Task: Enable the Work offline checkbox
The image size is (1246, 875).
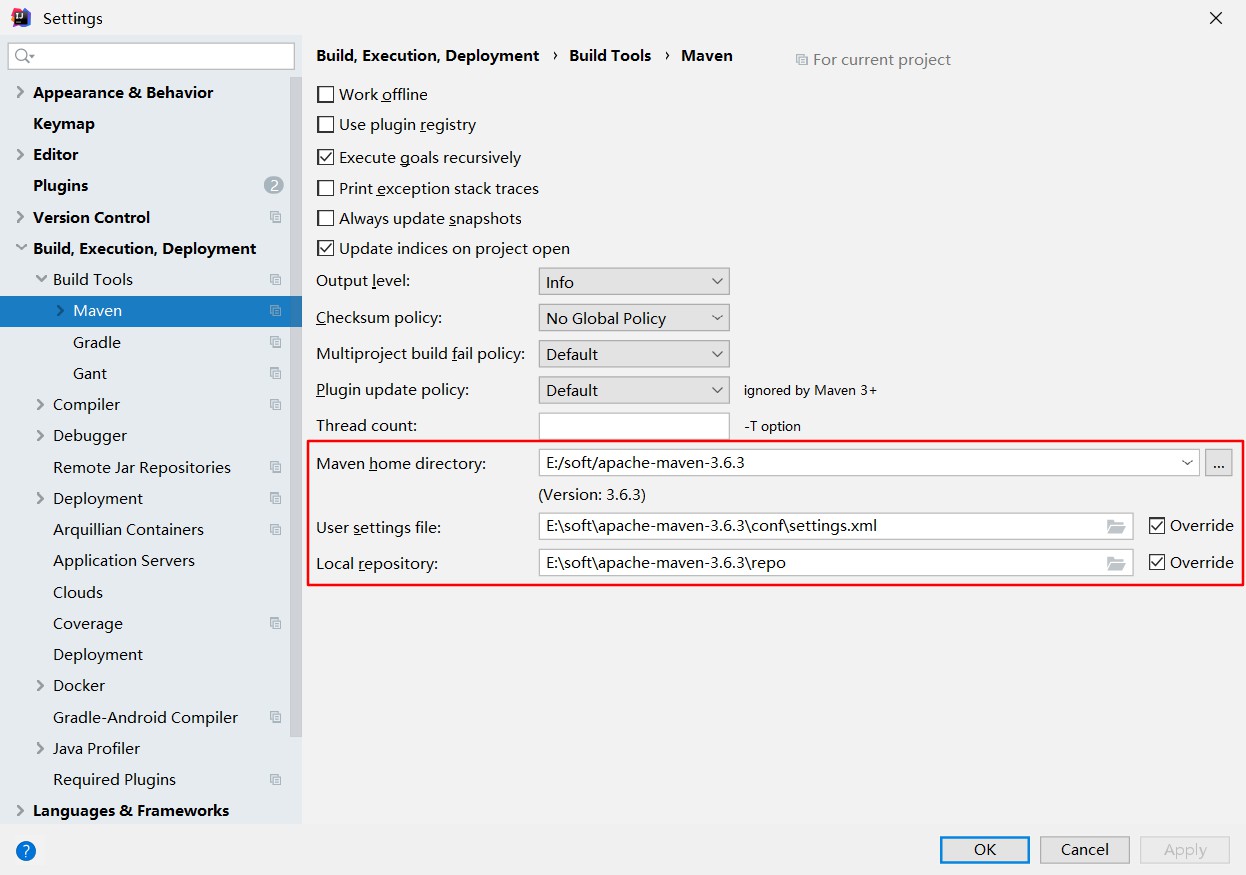Action: coord(325,95)
